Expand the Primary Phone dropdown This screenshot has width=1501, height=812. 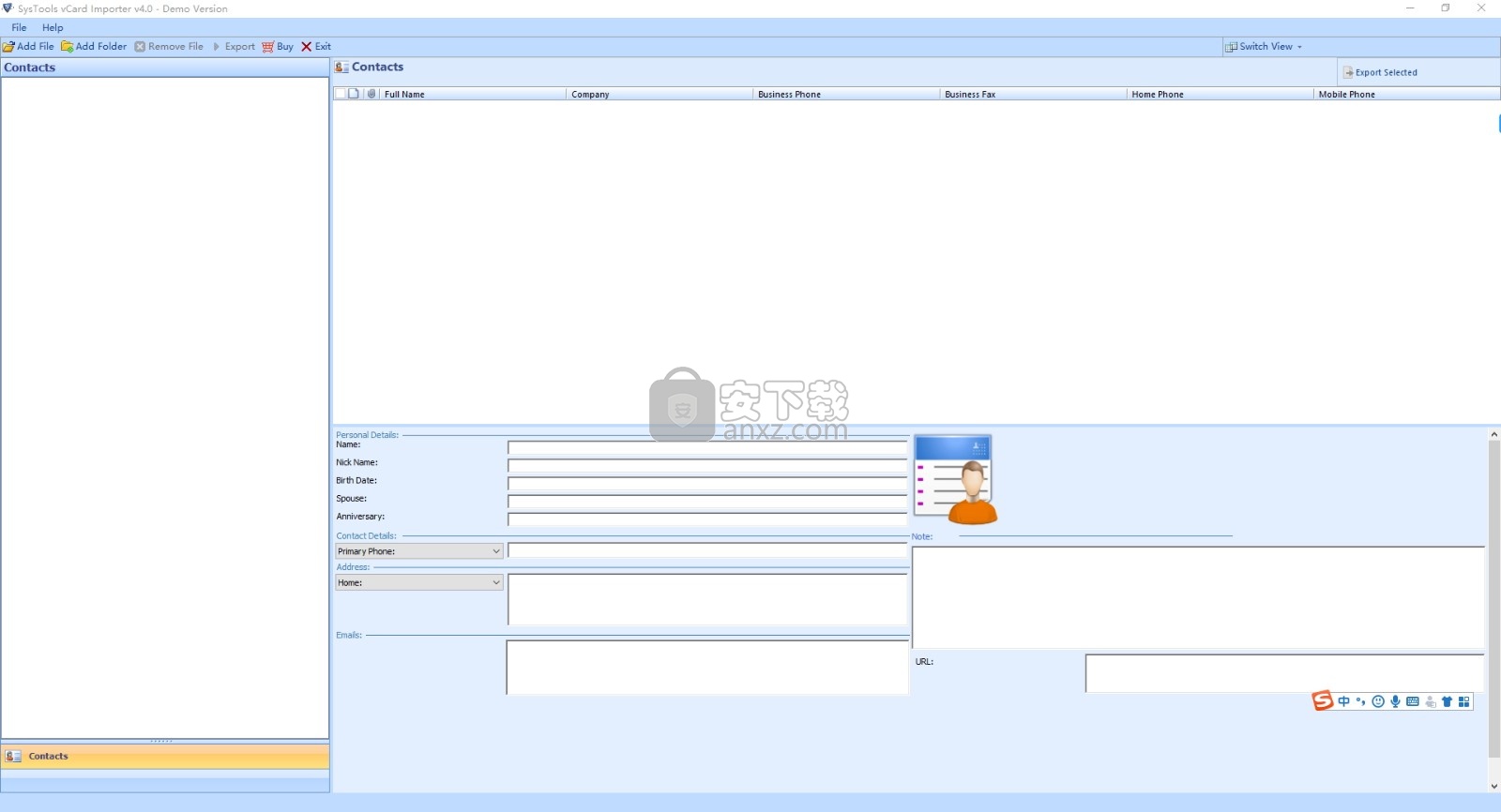coord(419,551)
